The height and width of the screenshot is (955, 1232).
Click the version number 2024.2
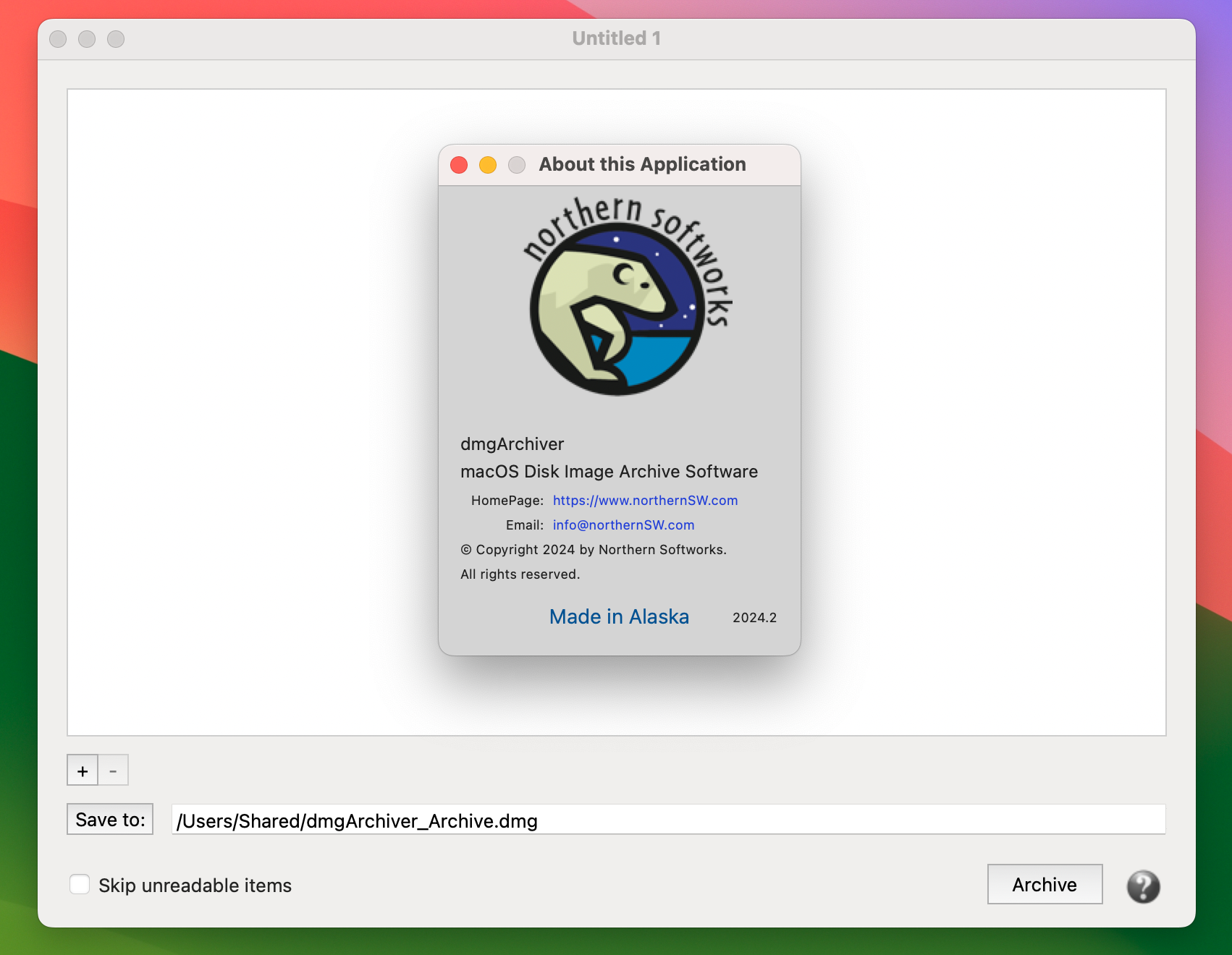click(x=754, y=618)
